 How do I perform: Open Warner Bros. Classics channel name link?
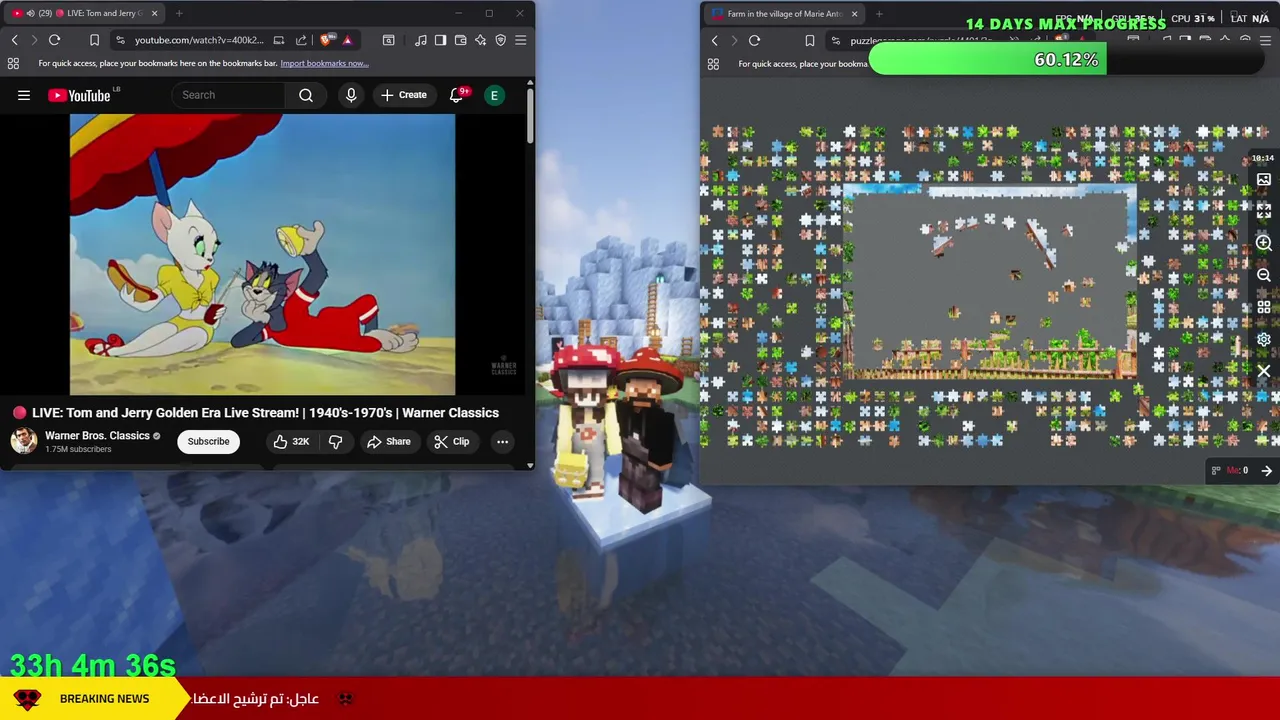pyautogui.click(x=97, y=436)
